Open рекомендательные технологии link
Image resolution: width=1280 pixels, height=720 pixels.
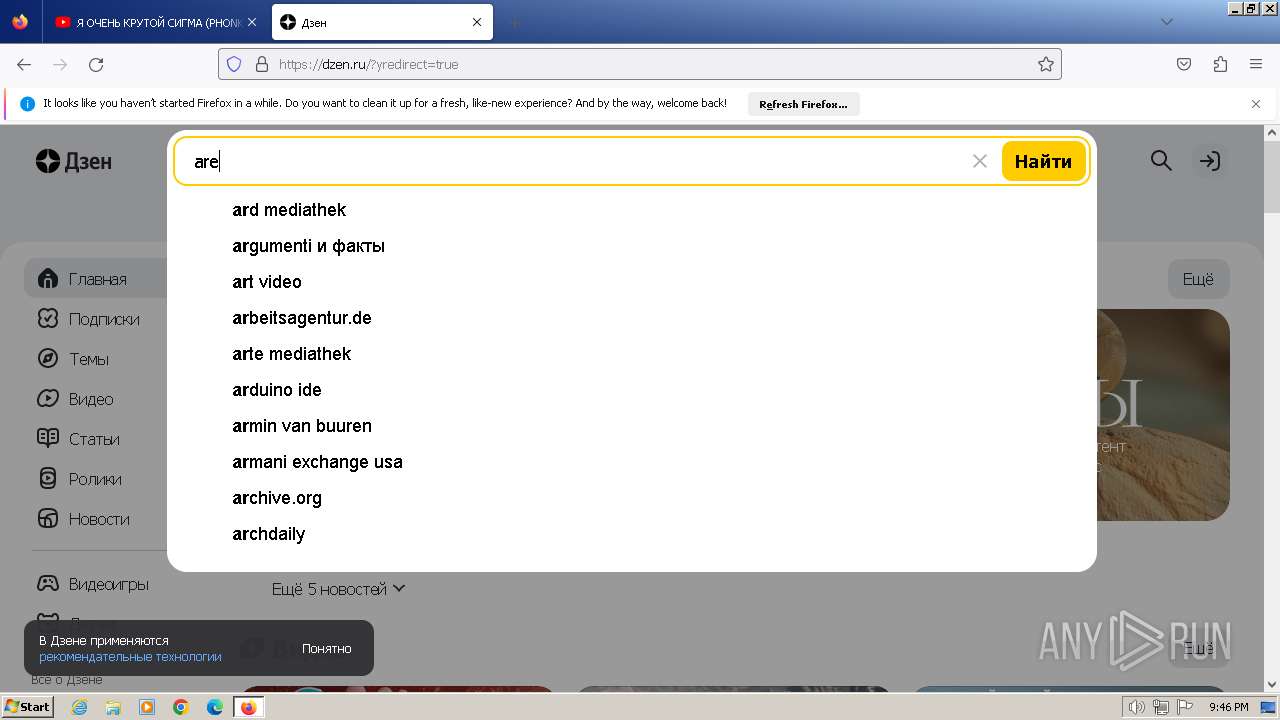(130, 657)
